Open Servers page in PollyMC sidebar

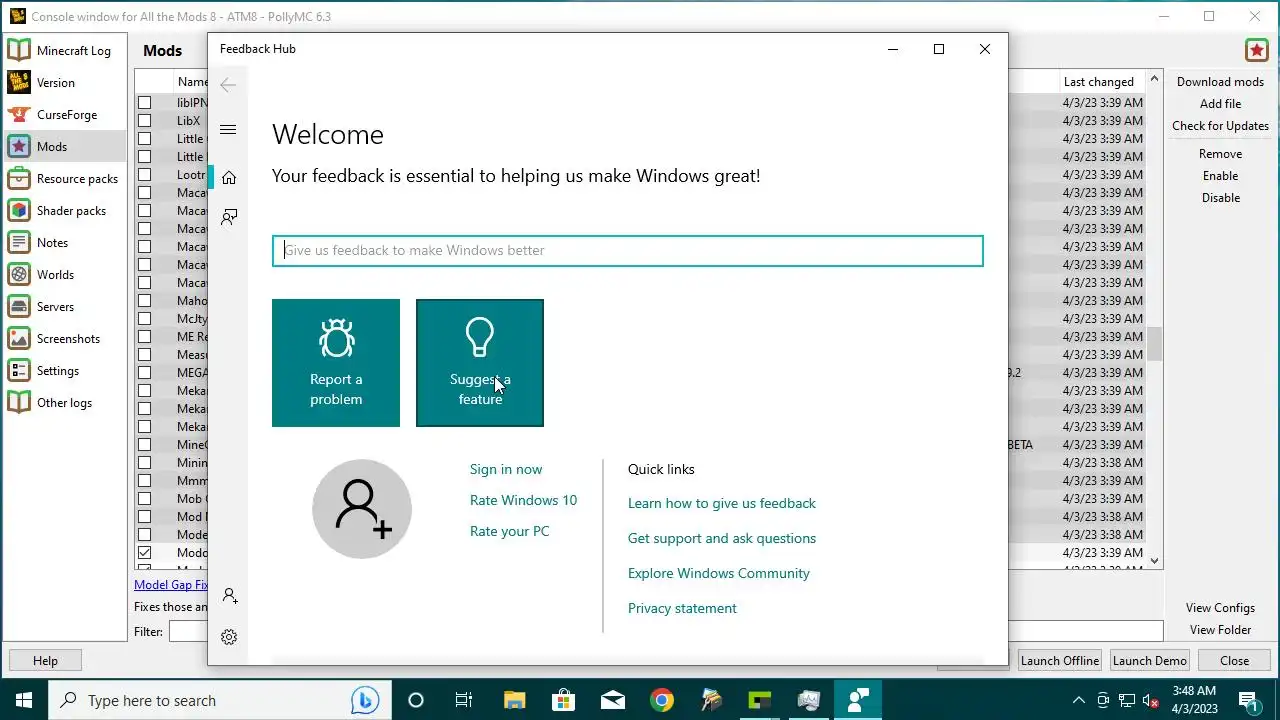[66, 306]
